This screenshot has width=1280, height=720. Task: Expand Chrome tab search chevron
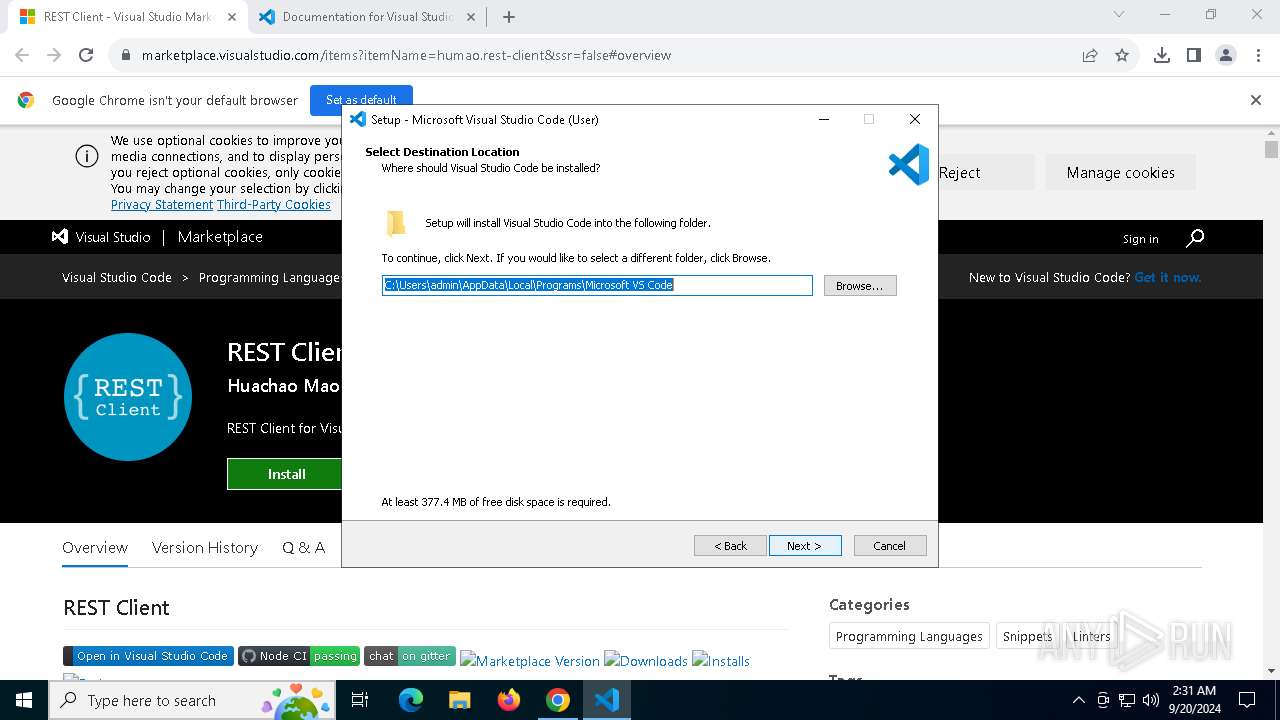point(1119,15)
